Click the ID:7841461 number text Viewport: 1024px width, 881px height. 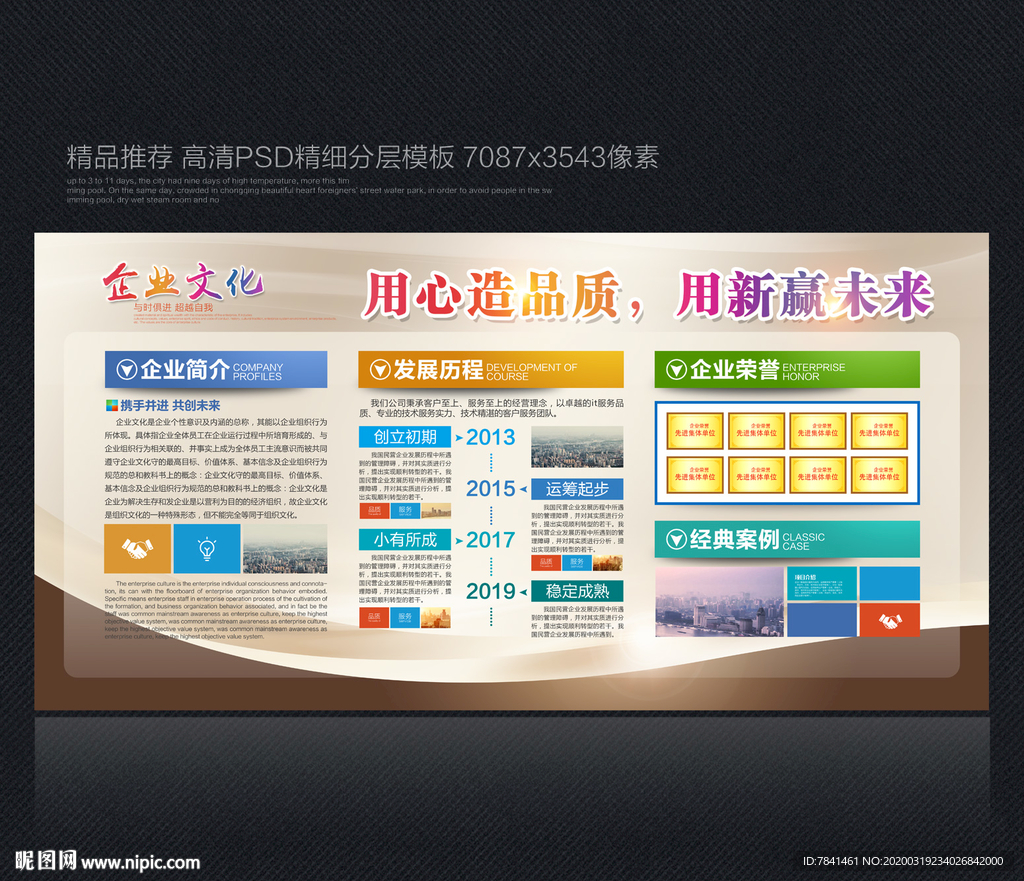831,861
